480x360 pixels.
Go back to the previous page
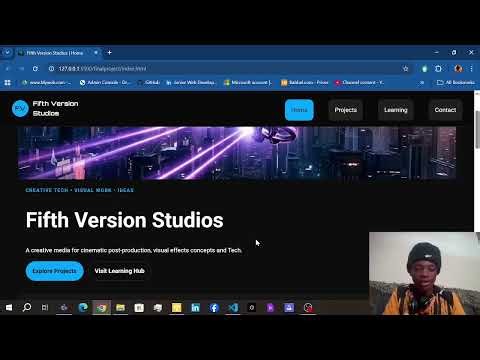pos(7,69)
